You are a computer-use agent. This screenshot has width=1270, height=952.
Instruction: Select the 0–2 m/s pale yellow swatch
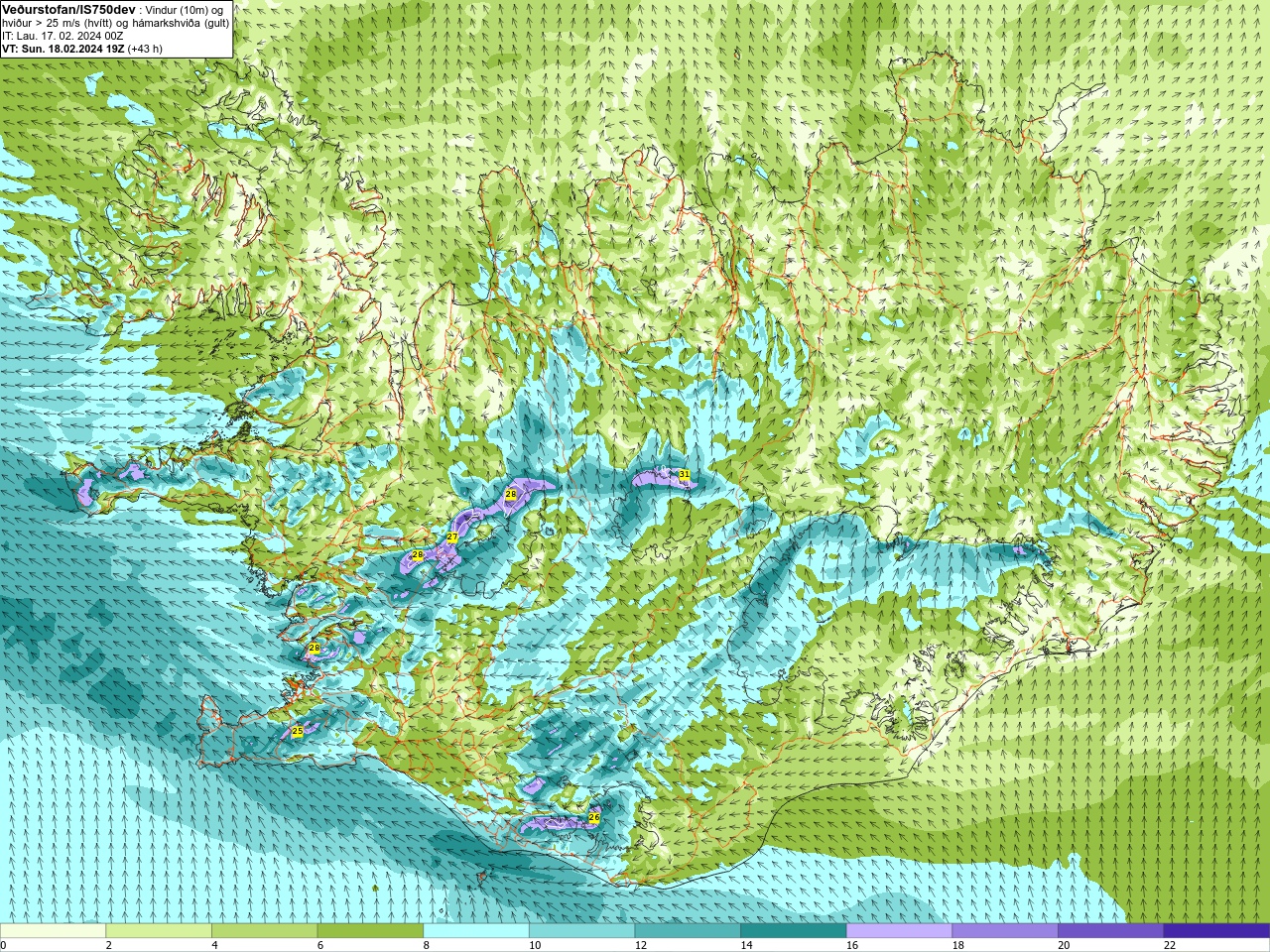point(53,931)
